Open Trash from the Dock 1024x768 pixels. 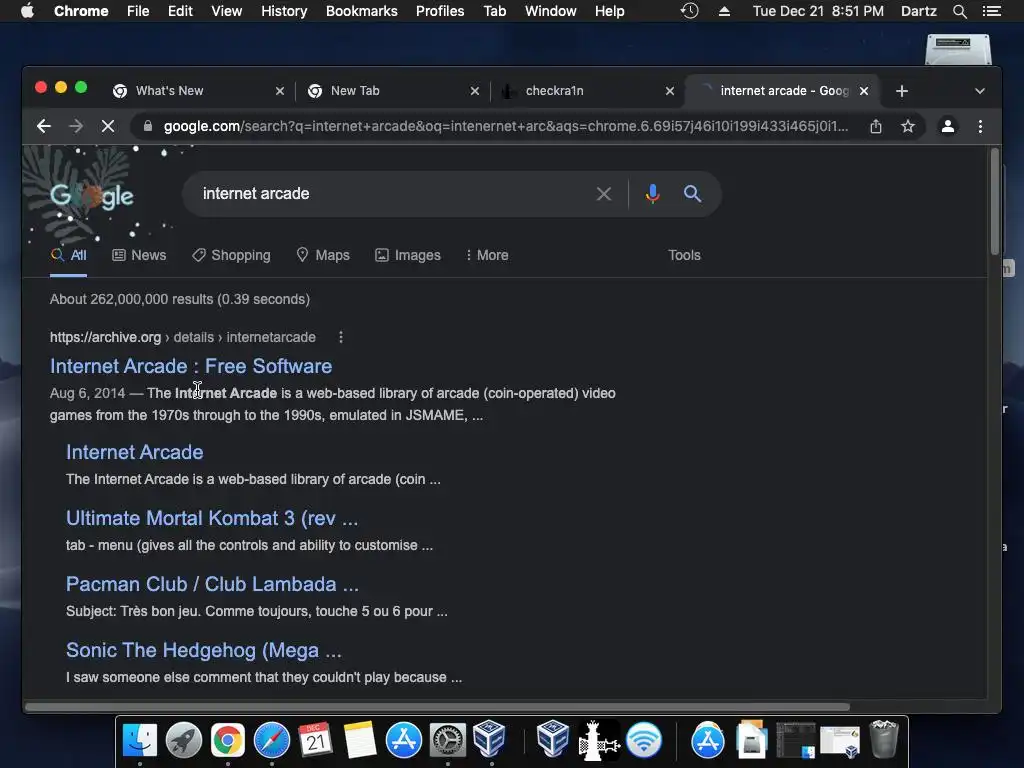(884, 739)
